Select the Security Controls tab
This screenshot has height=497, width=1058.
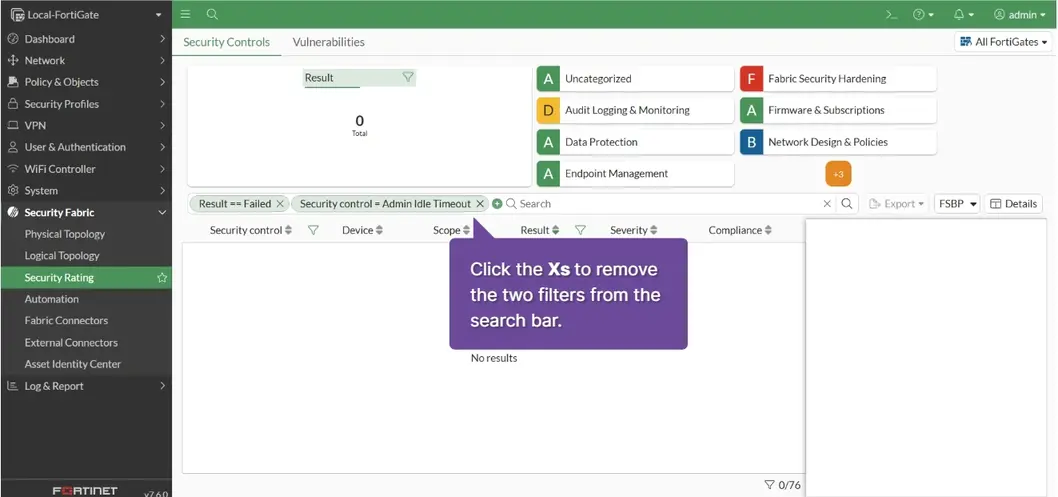(x=226, y=42)
